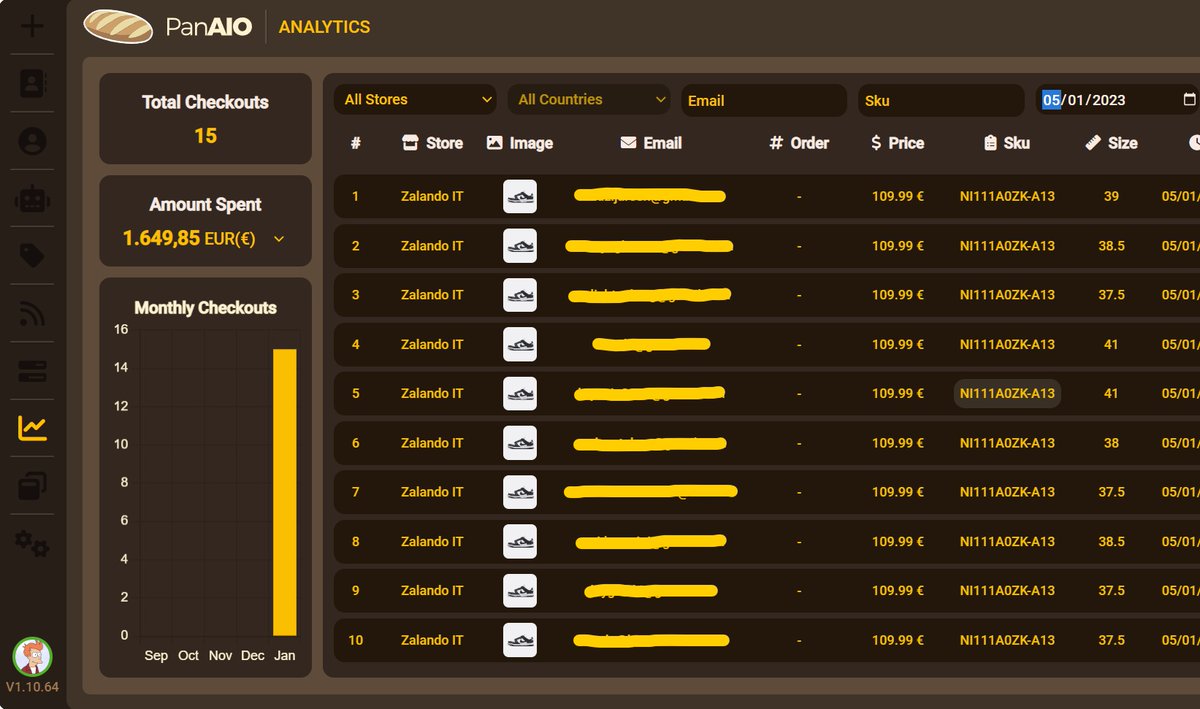Click the 109.99 € price in row 8

(x=898, y=541)
